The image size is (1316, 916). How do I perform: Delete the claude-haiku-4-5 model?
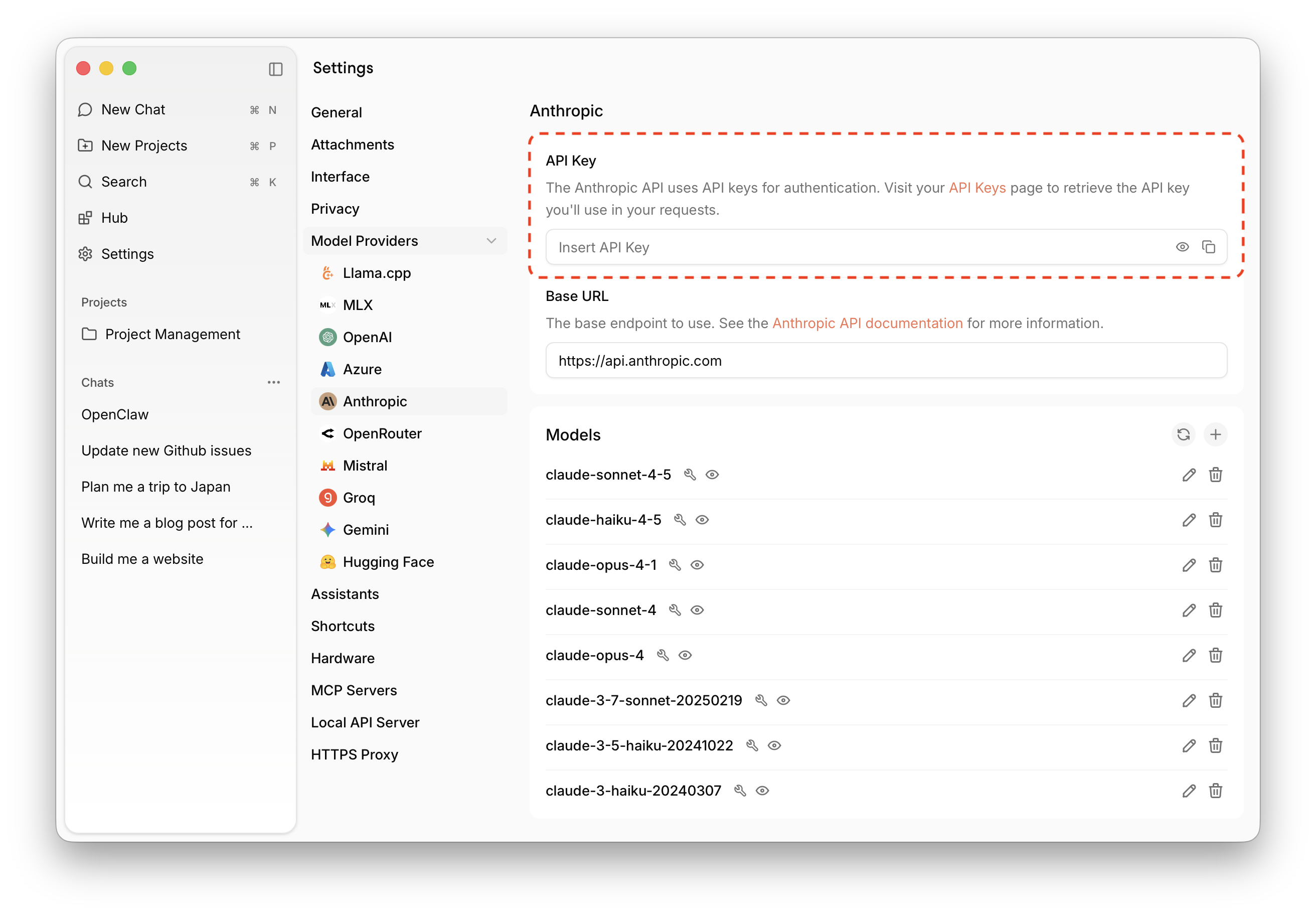(1215, 520)
